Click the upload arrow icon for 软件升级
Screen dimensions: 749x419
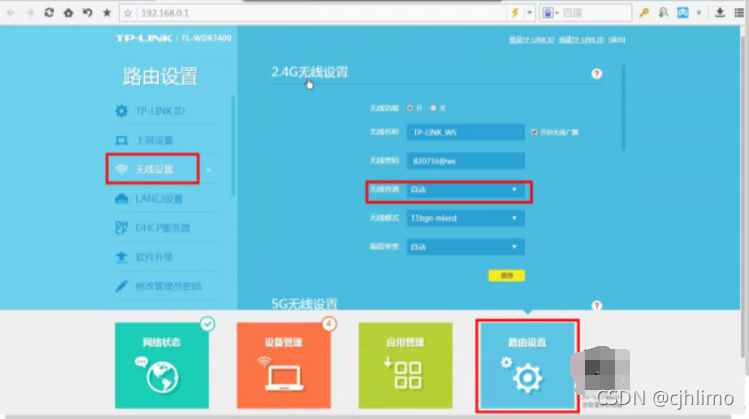tap(121, 258)
